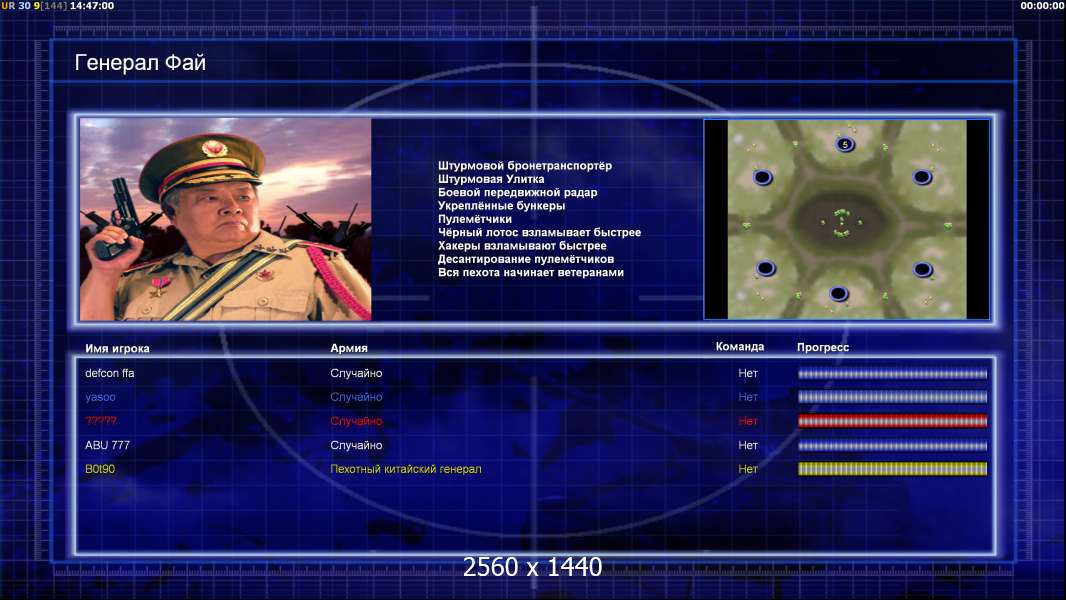Click the 'Армия' column header
This screenshot has height=600, width=1066.
click(349, 348)
